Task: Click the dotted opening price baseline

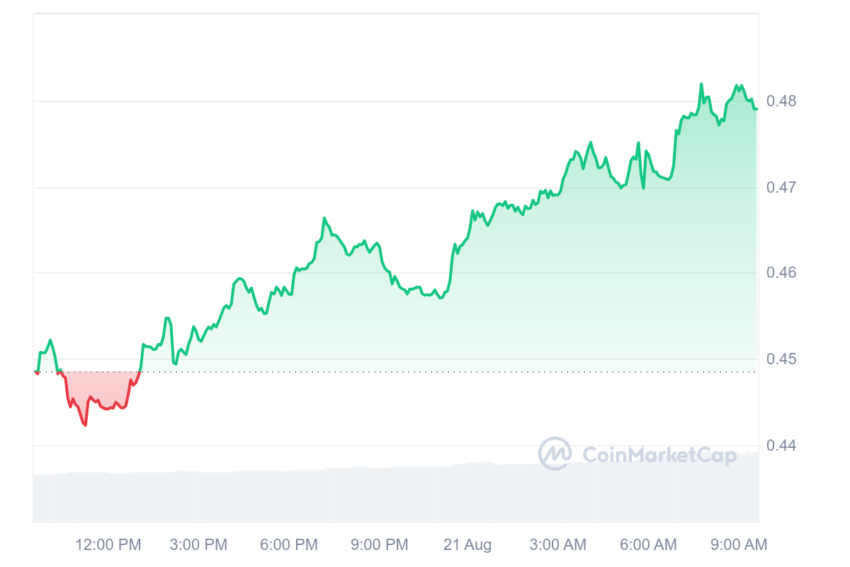Action: click(x=396, y=372)
